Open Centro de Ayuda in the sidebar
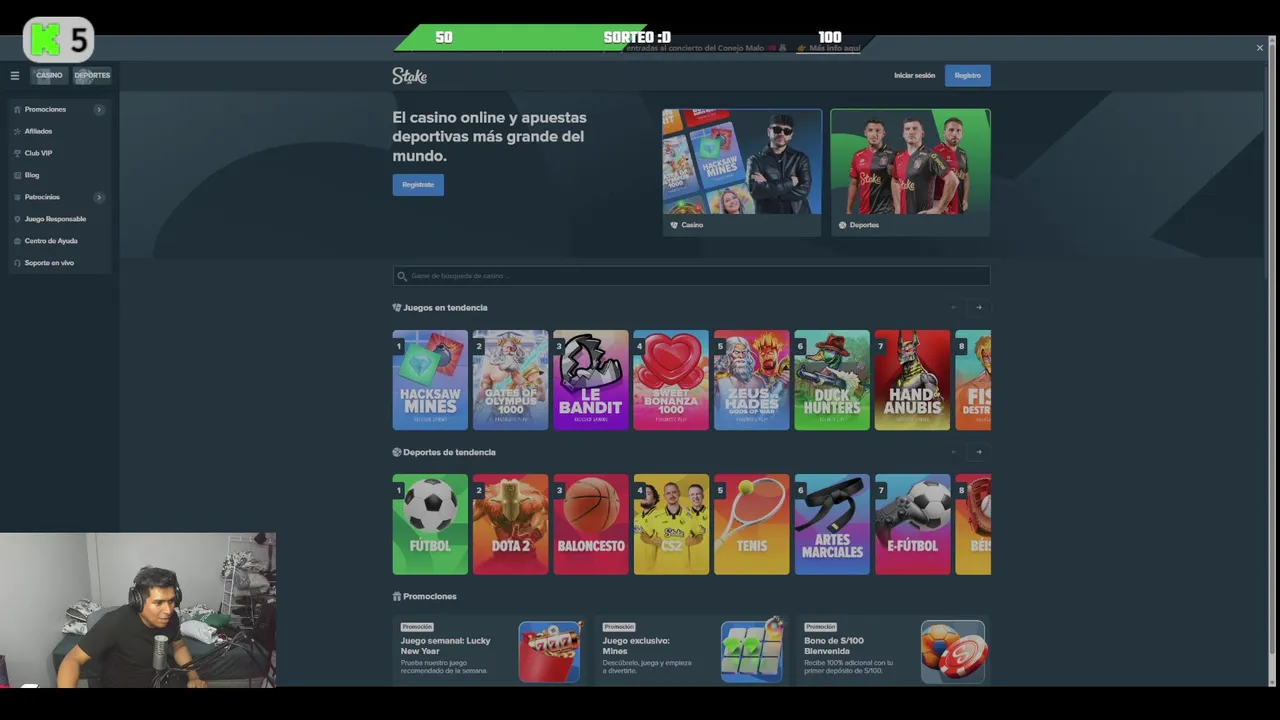 pyautogui.click(x=51, y=241)
